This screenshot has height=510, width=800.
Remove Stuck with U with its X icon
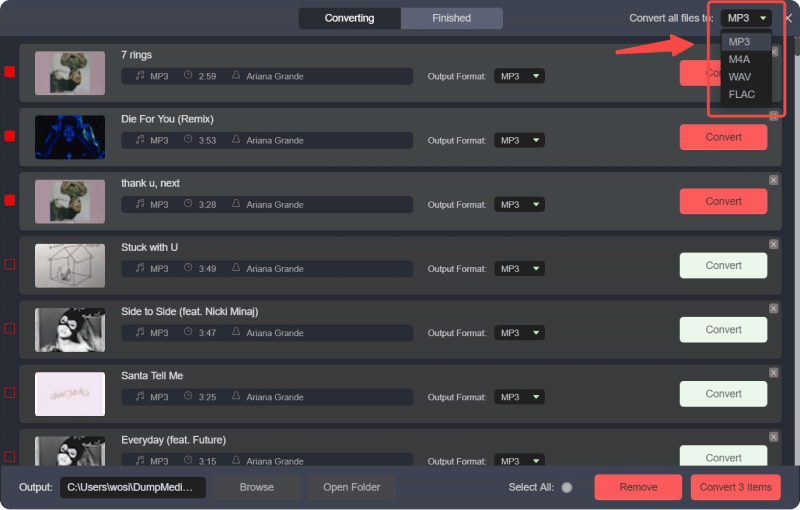[x=773, y=244]
